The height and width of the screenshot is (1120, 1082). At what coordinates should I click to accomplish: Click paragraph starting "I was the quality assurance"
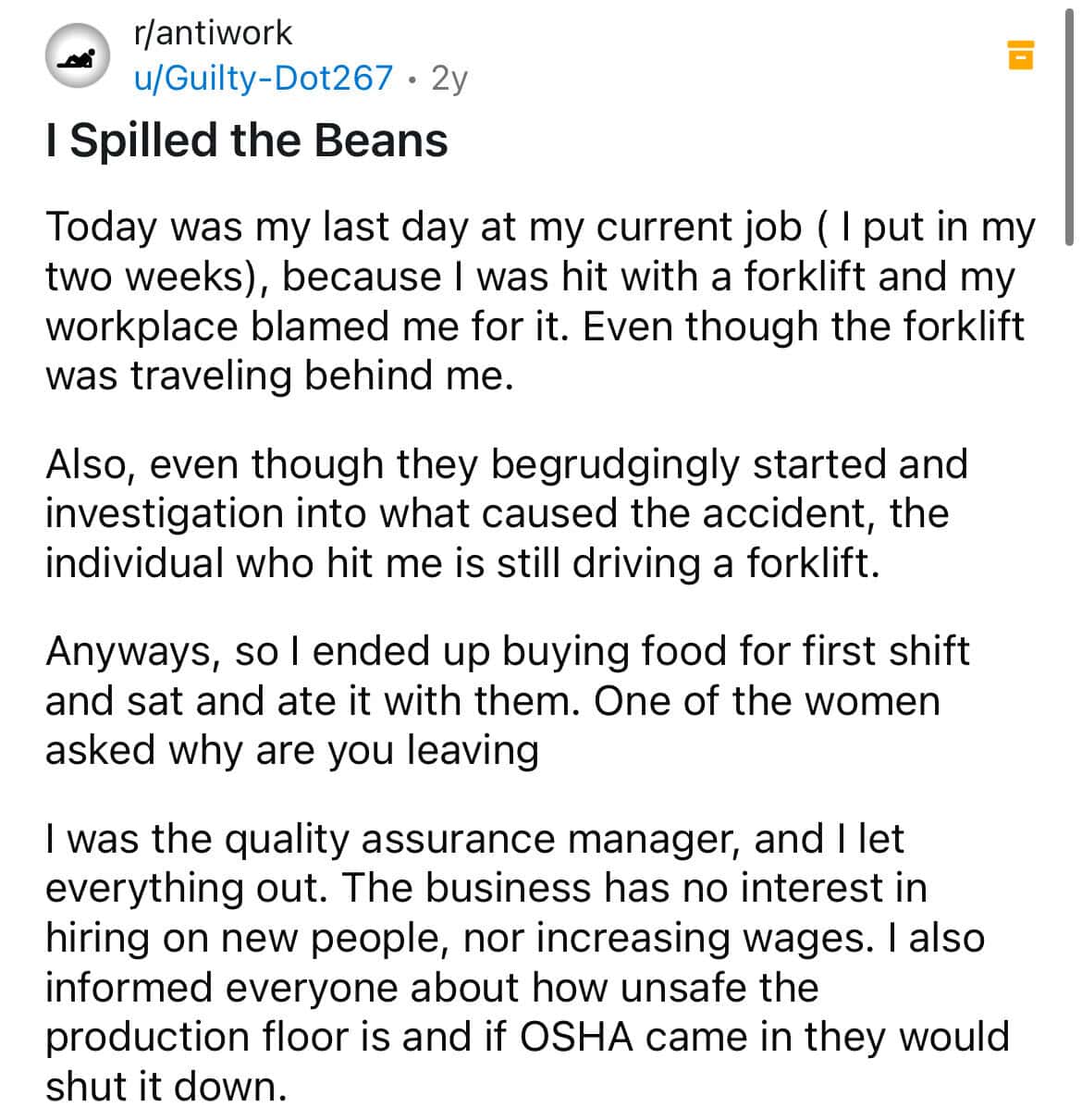[527, 962]
